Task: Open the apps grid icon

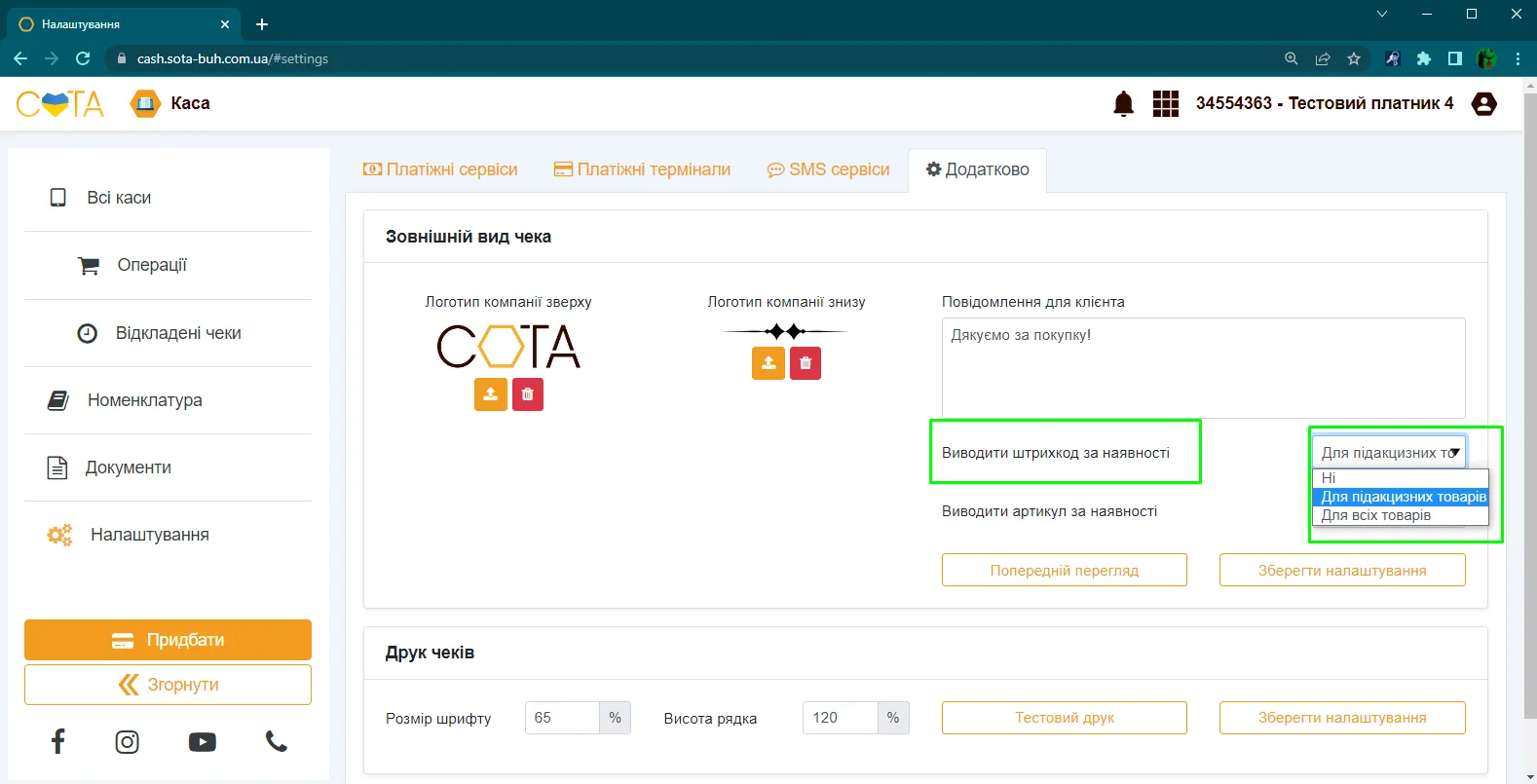Action: click(1166, 103)
